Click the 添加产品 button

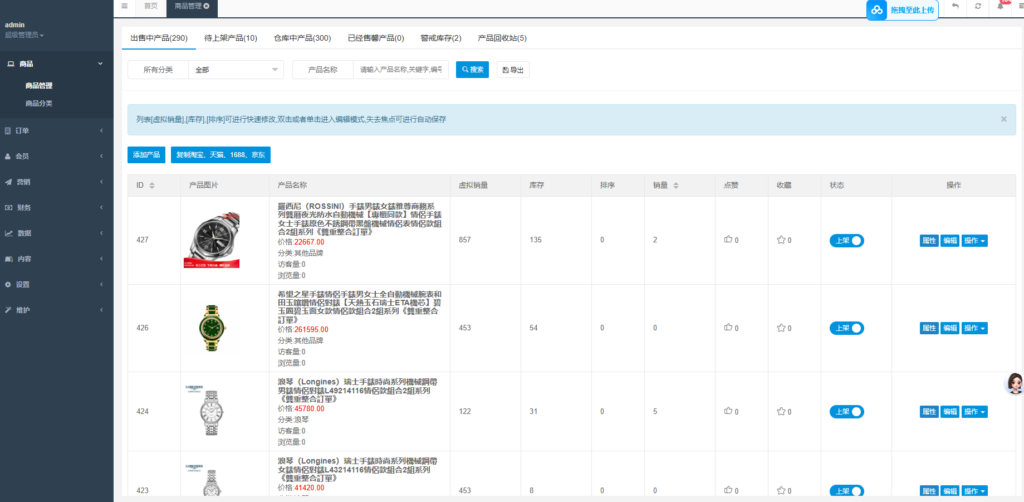[x=146, y=155]
